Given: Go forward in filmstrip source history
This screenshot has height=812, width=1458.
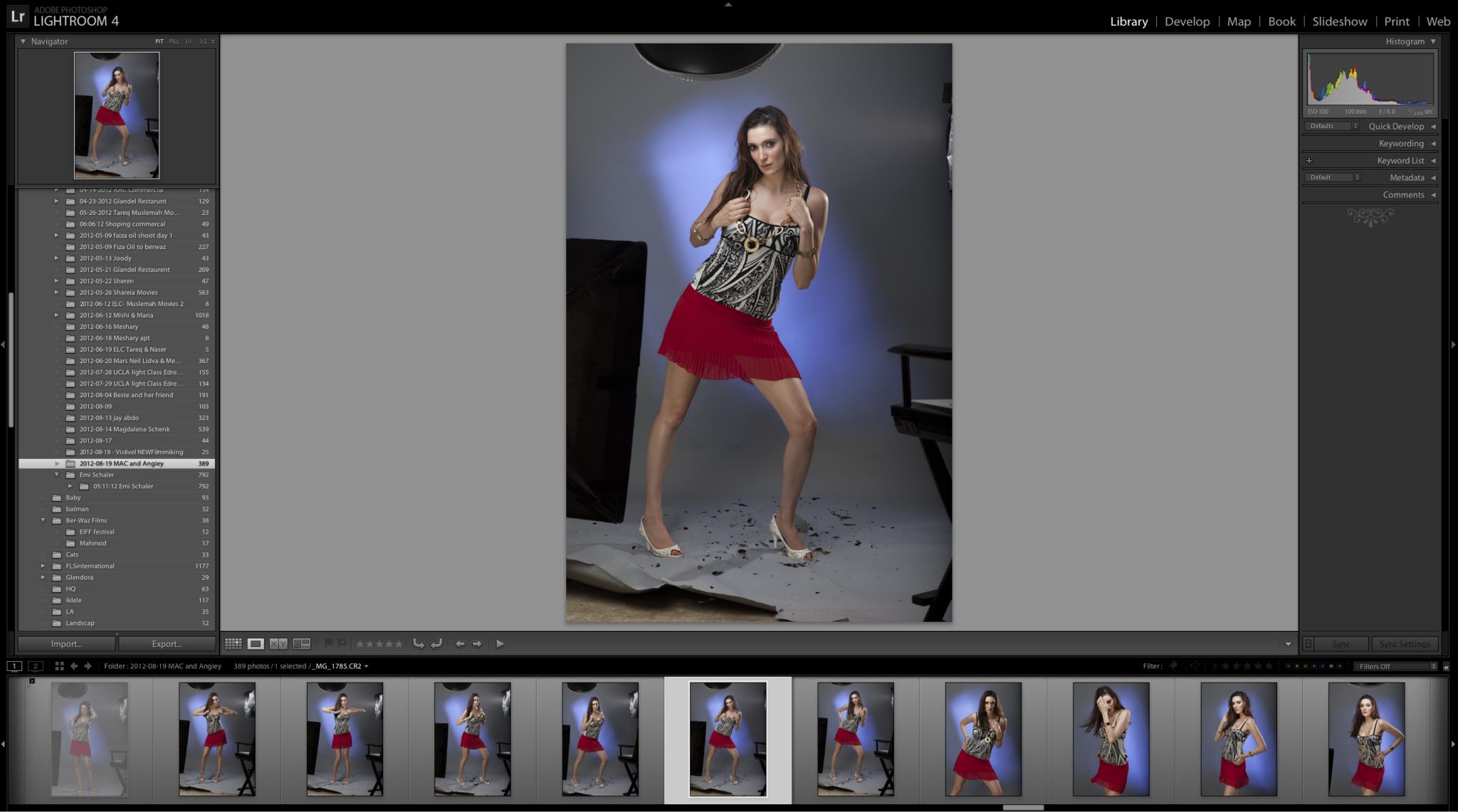Looking at the screenshot, I should (x=88, y=666).
